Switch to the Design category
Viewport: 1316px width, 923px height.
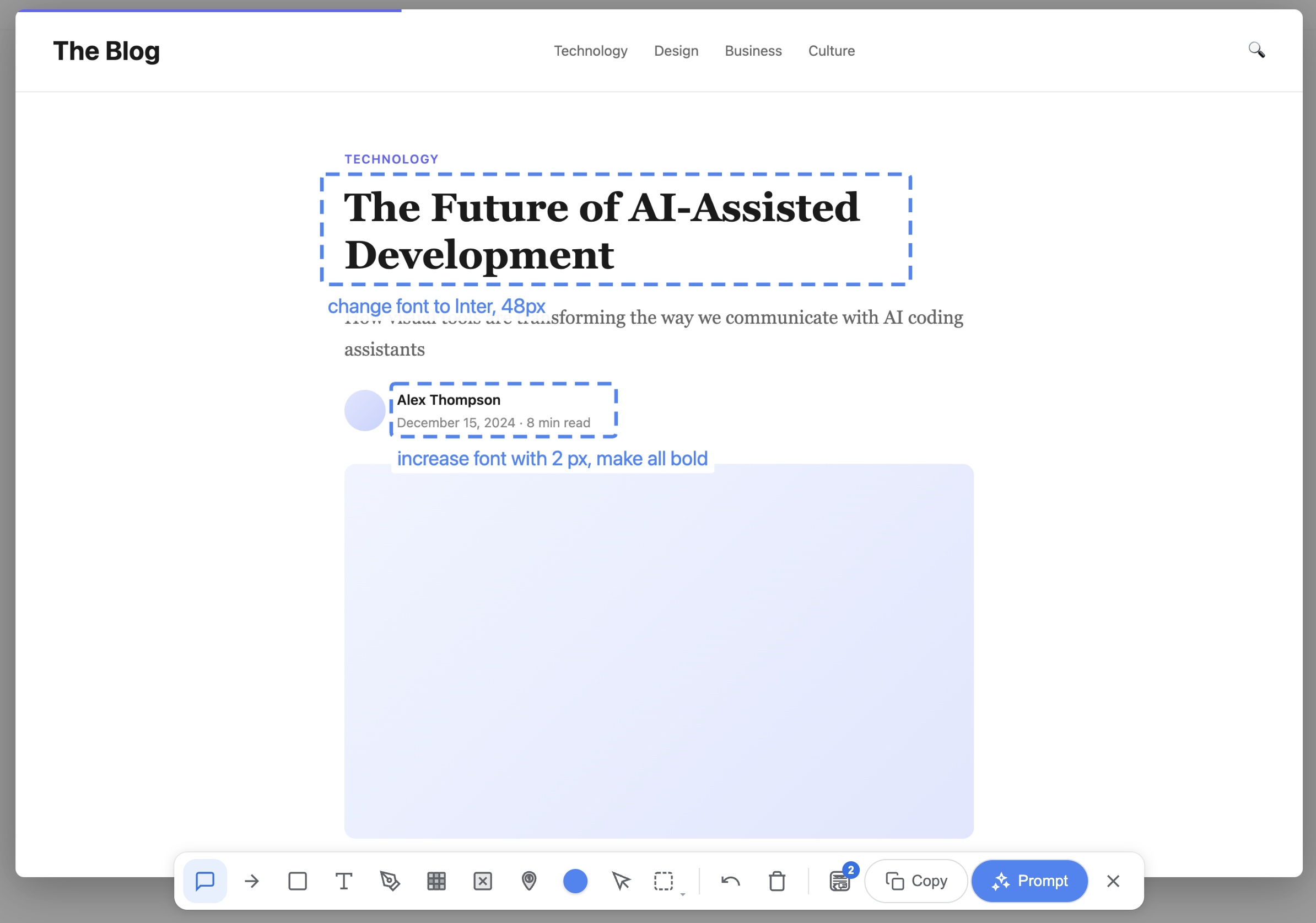[x=676, y=51]
